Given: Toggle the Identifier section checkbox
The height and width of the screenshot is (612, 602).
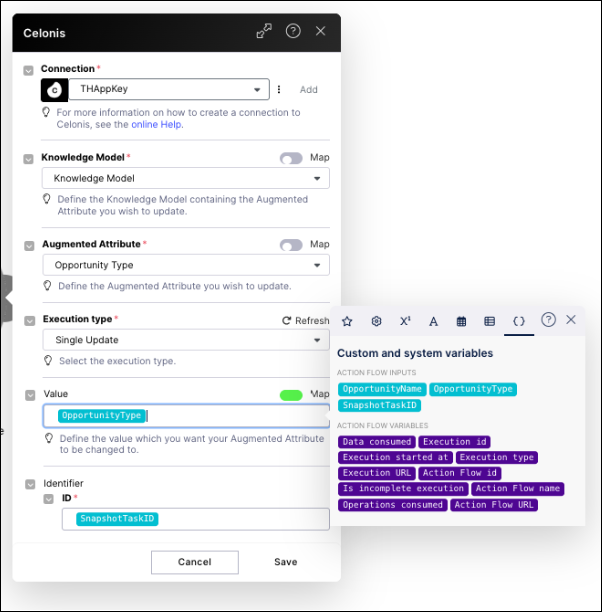Looking at the screenshot, I should (x=30, y=484).
